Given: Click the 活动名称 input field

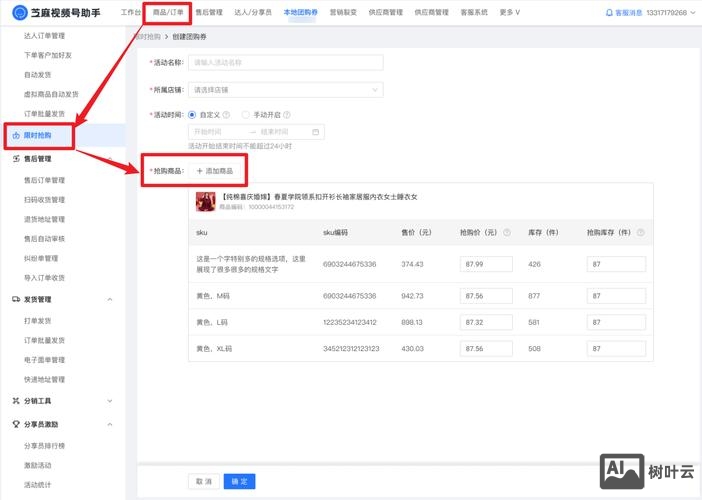Looking at the screenshot, I should click(x=286, y=63).
